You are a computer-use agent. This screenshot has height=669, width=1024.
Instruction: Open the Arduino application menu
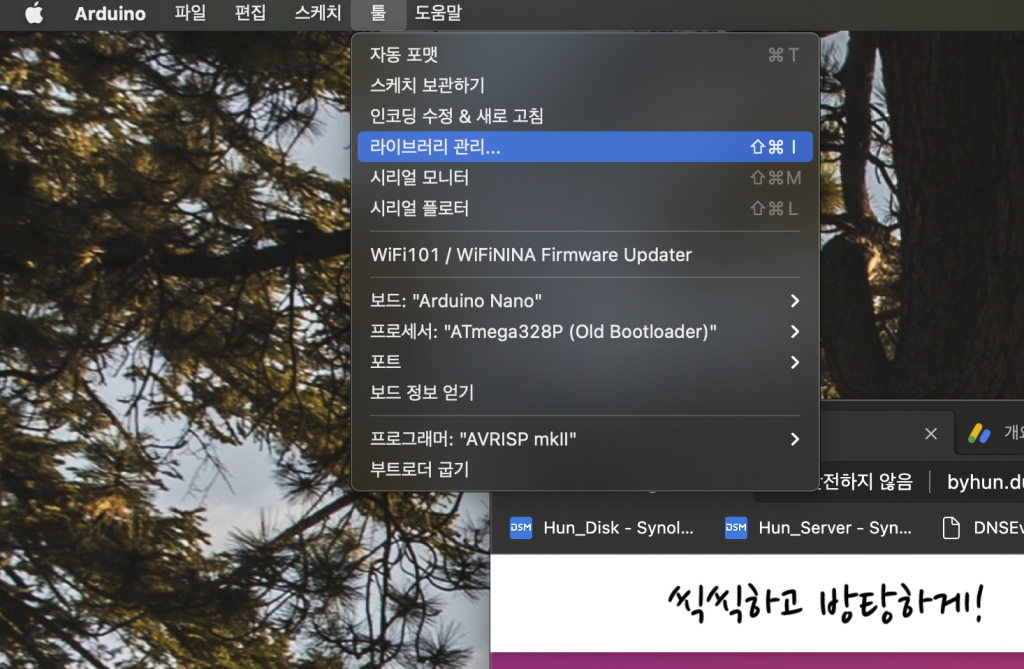(110, 13)
